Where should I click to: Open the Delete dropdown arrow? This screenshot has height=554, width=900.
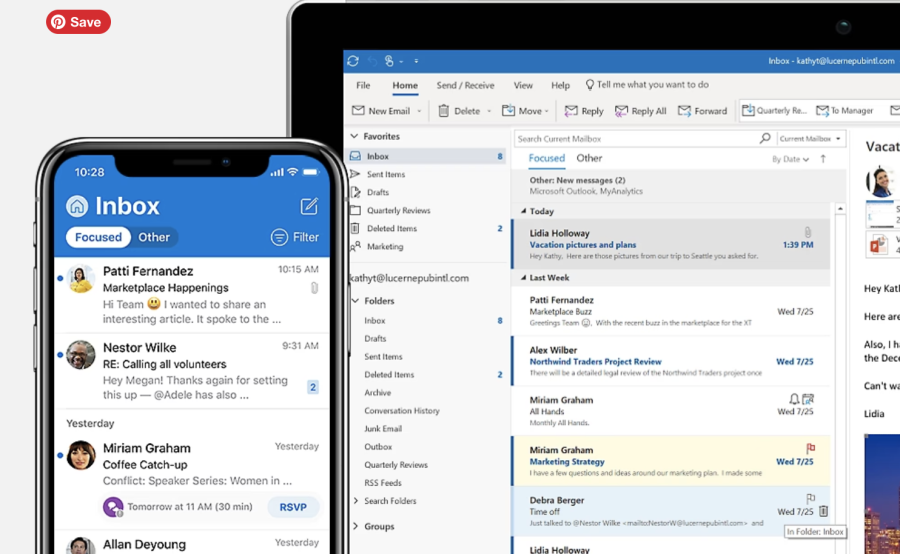(489, 111)
